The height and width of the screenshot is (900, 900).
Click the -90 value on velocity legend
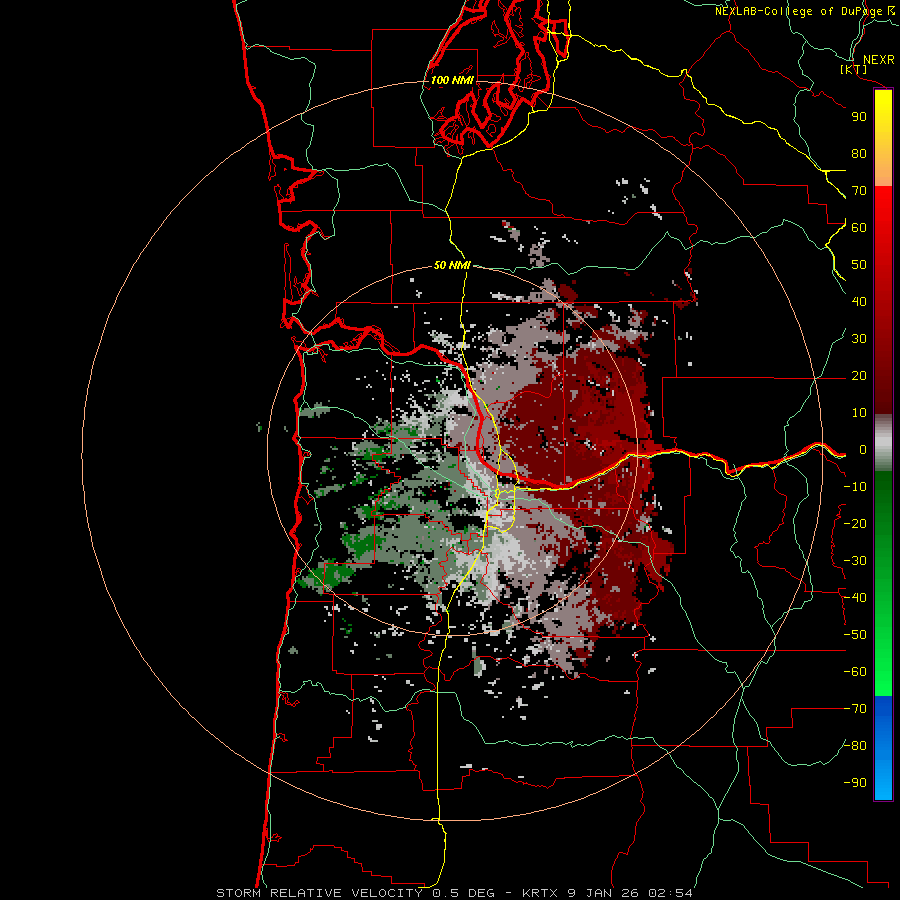[x=855, y=783]
